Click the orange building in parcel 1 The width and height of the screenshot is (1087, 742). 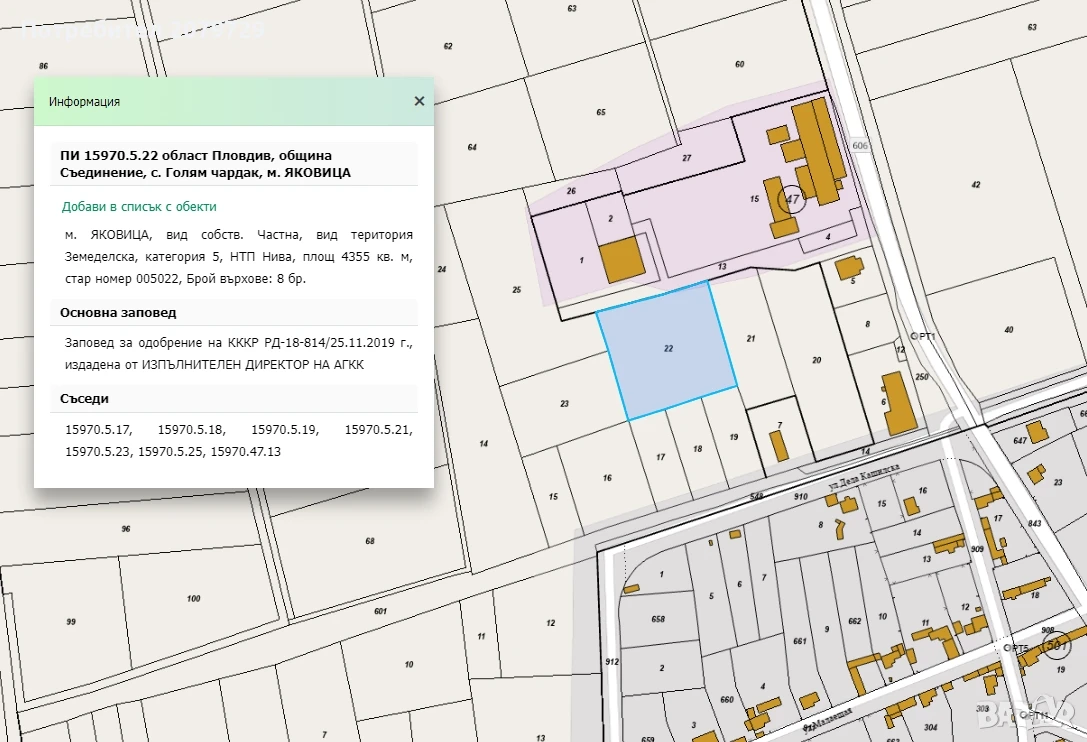click(622, 259)
